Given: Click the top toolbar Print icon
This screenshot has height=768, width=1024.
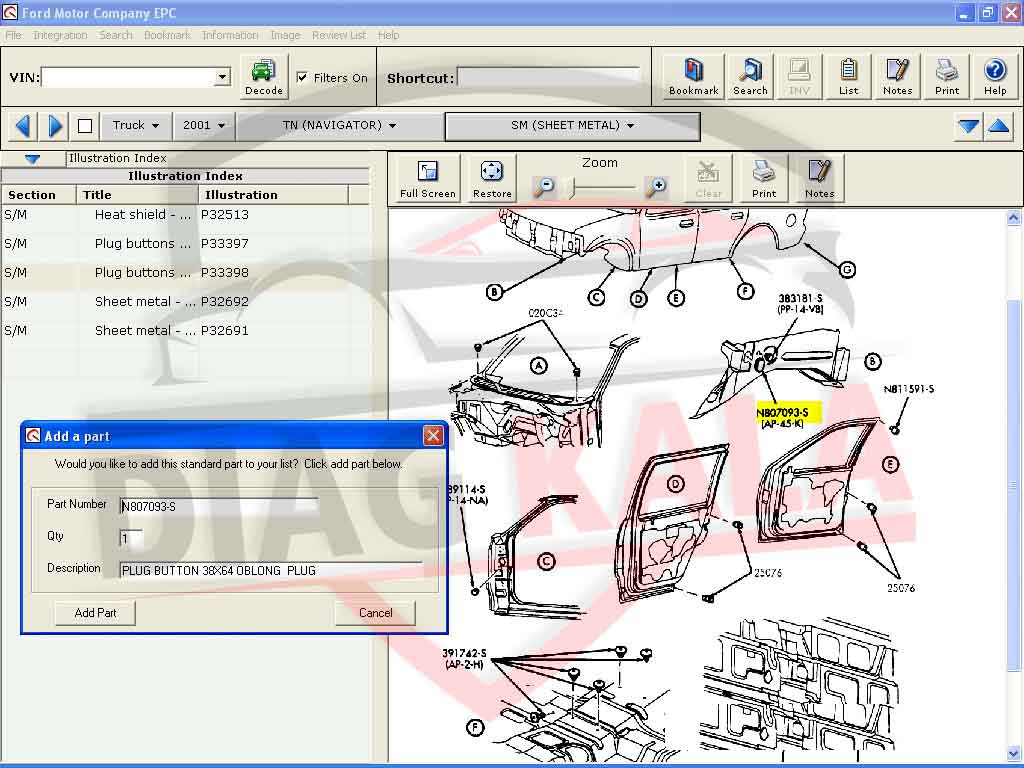Looking at the screenshot, I should pos(947,76).
